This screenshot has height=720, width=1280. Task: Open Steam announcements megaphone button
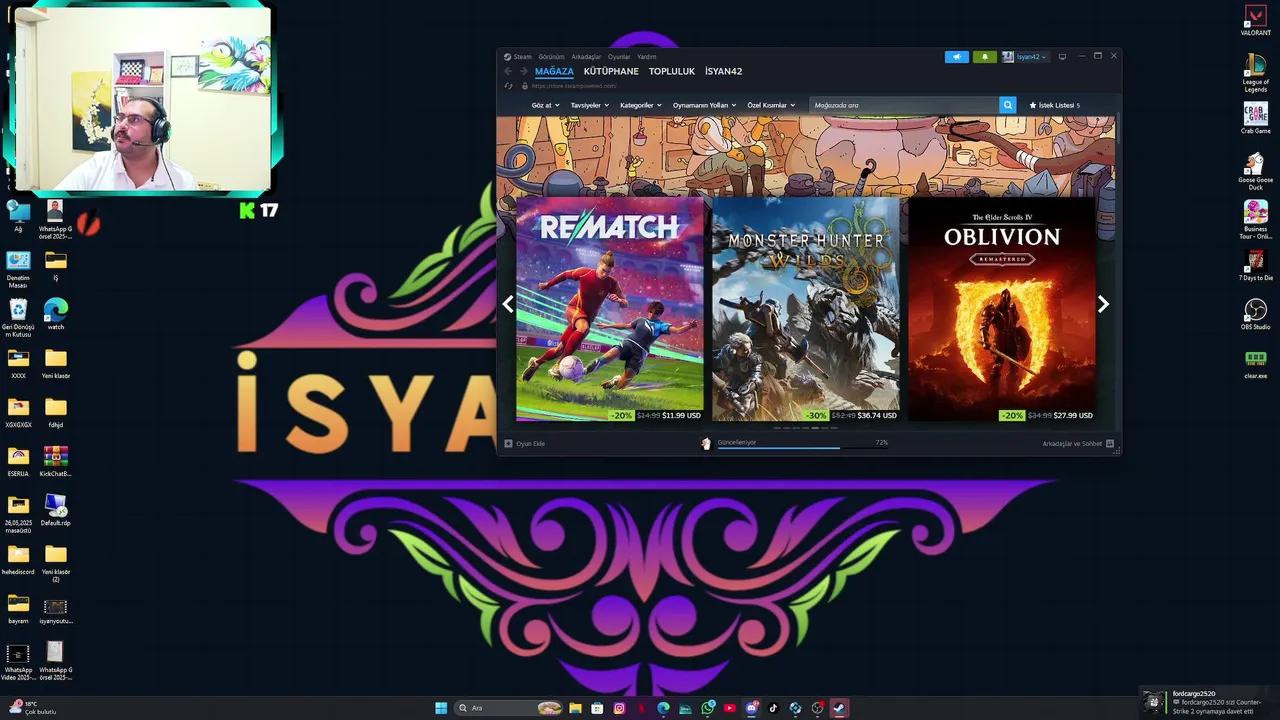(957, 57)
